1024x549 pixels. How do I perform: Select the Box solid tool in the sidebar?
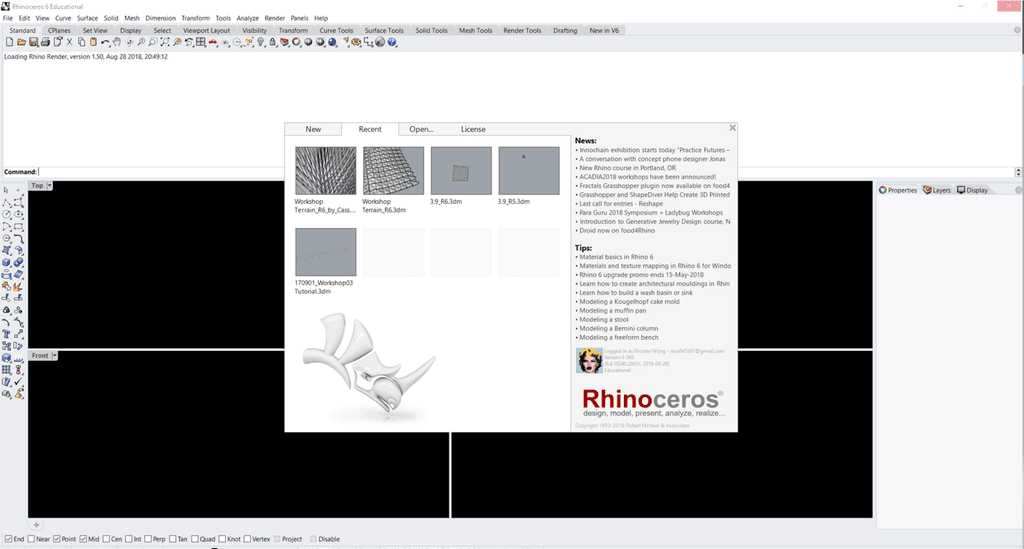pos(7,262)
